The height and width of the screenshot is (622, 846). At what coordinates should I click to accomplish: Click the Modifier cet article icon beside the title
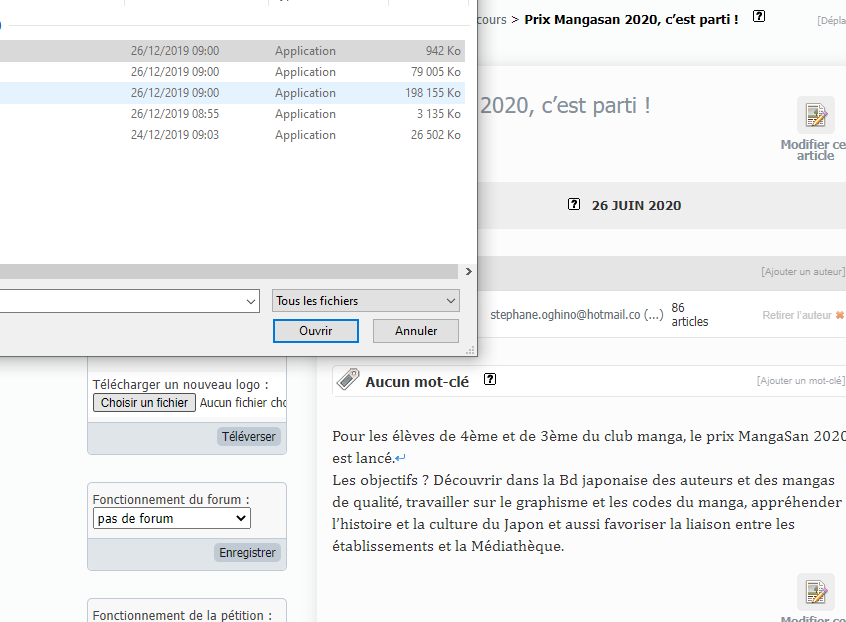click(x=815, y=116)
